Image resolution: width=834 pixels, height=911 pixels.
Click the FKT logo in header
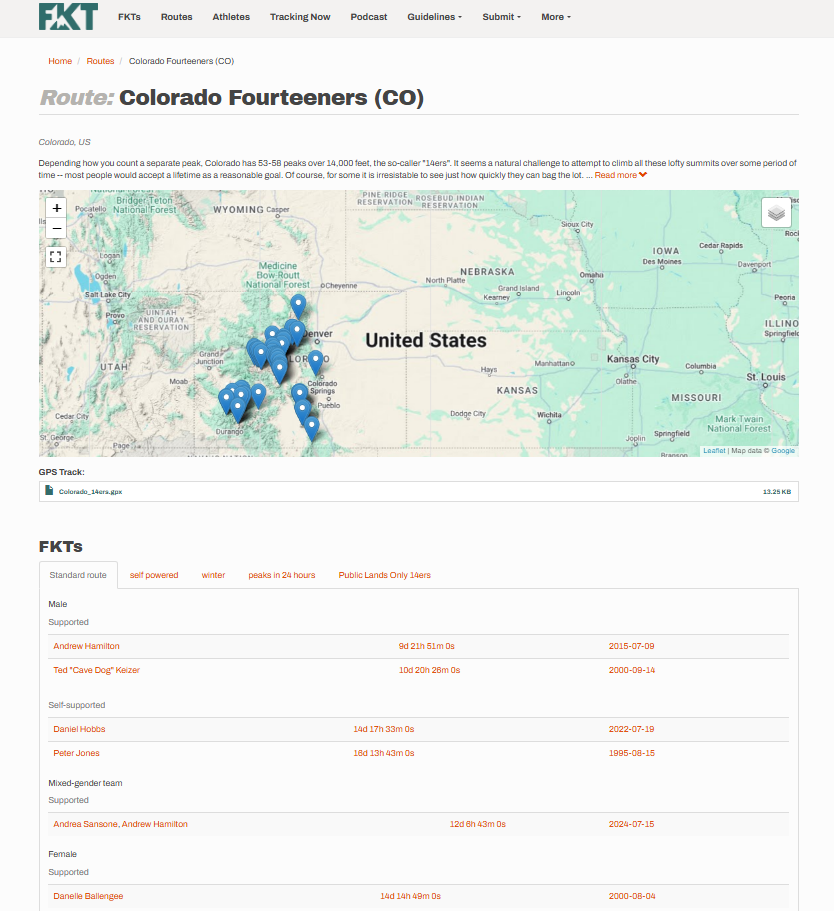coord(68,16)
